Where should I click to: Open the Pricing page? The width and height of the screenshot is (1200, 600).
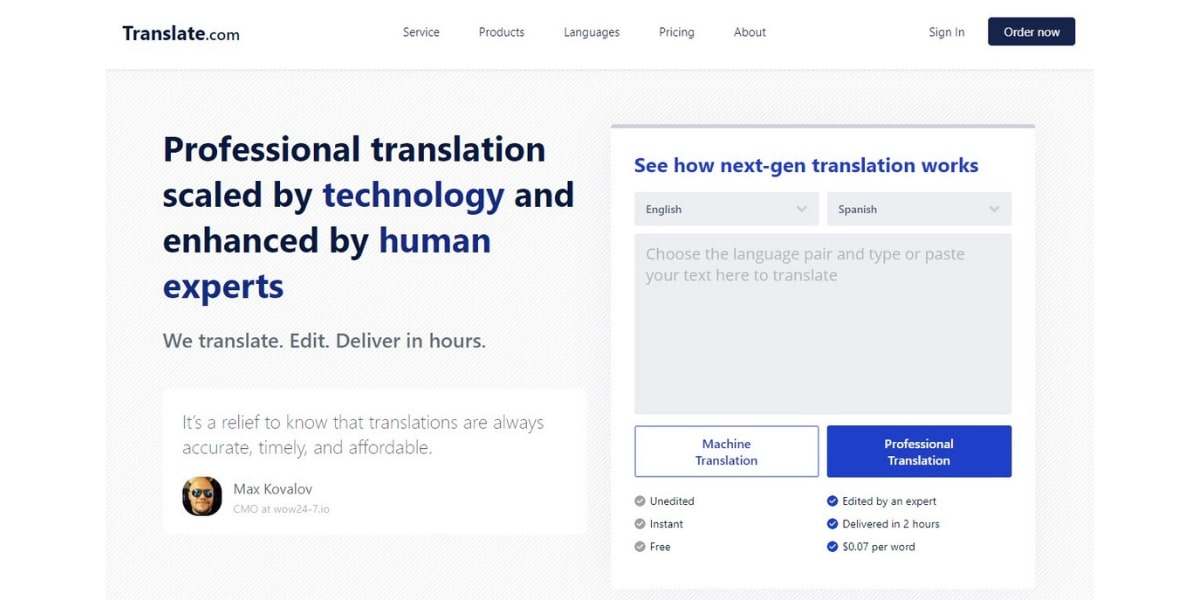[x=676, y=32]
